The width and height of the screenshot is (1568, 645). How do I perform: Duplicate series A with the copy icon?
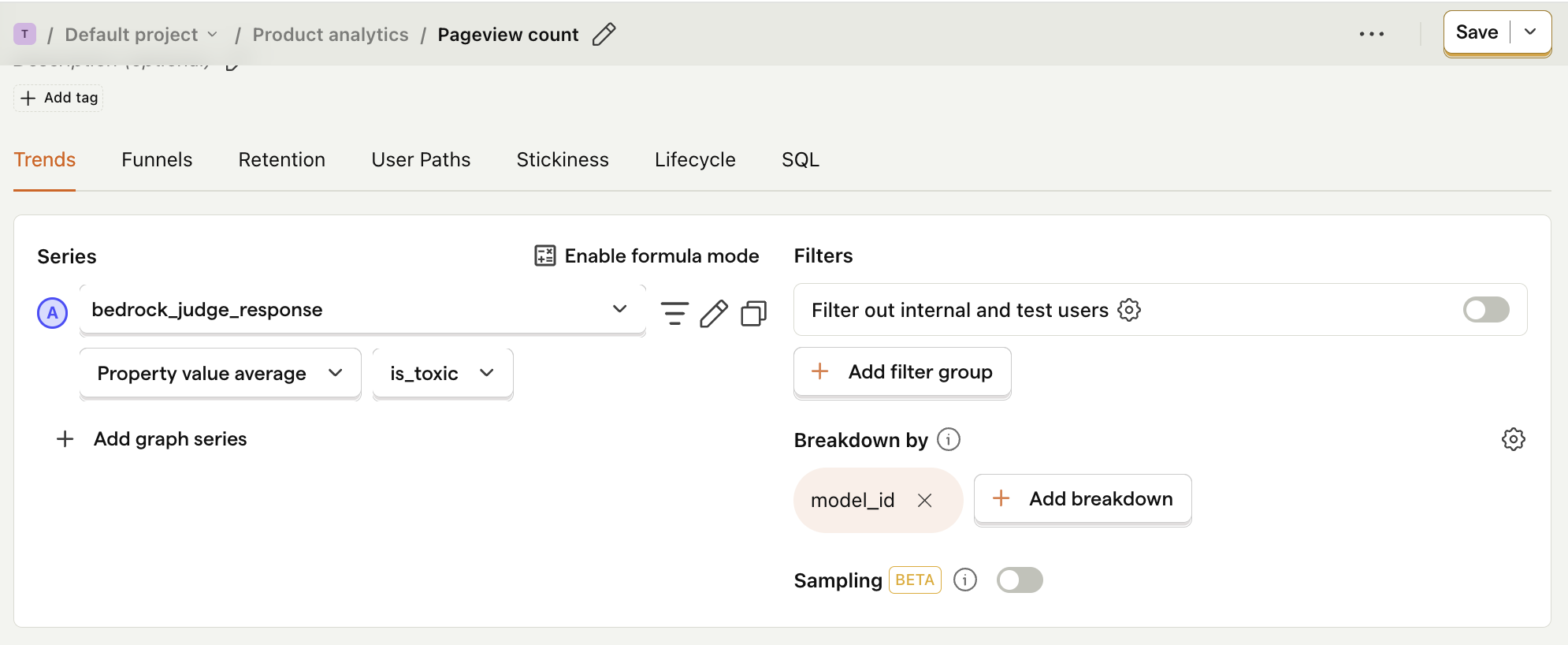pyautogui.click(x=754, y=313)
